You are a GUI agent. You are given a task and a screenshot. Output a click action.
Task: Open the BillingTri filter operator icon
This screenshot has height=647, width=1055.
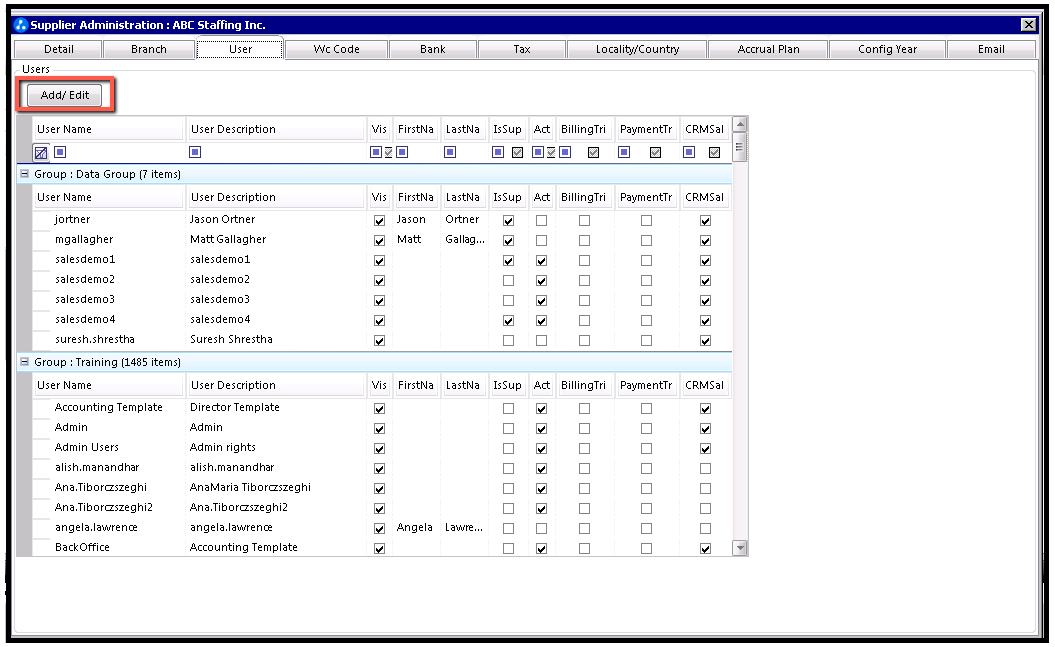pos(565,152)
